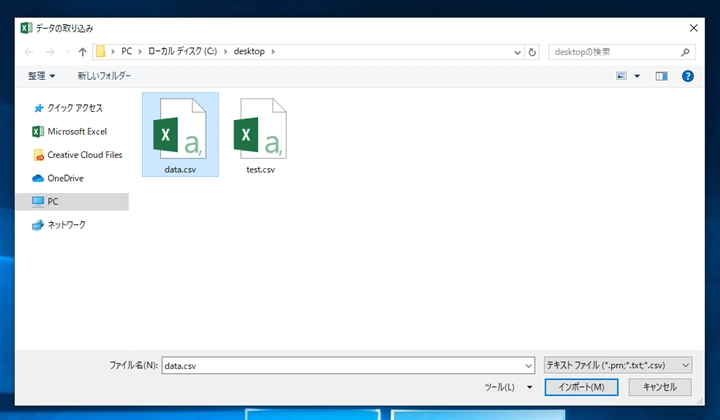Select desktop breadcrumb segment
This screenshot has height=420, width=720.
pyautogui.click(x=249, y=51)
